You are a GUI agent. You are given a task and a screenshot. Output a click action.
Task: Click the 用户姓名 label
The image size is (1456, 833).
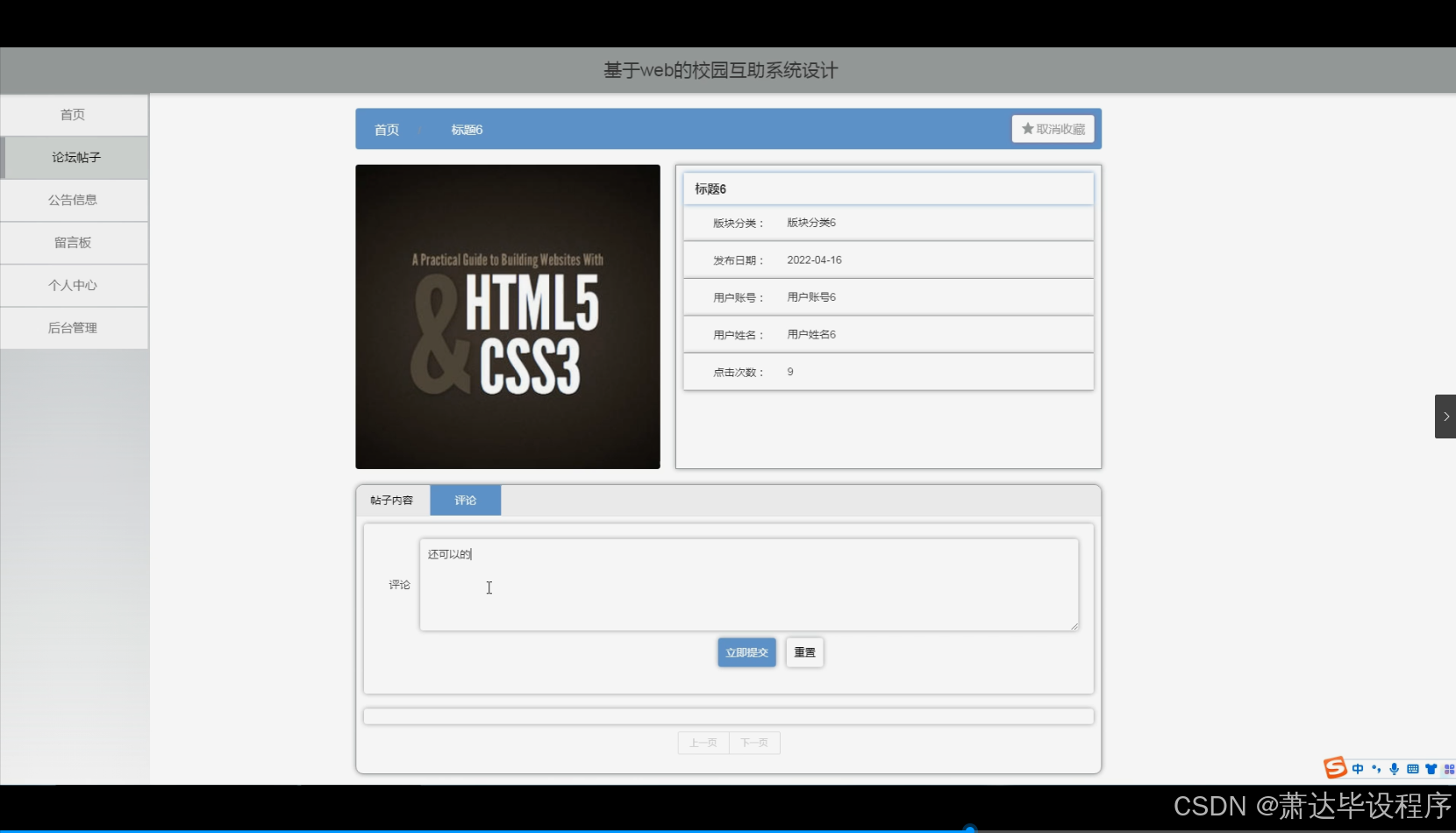tap(738, 335)
